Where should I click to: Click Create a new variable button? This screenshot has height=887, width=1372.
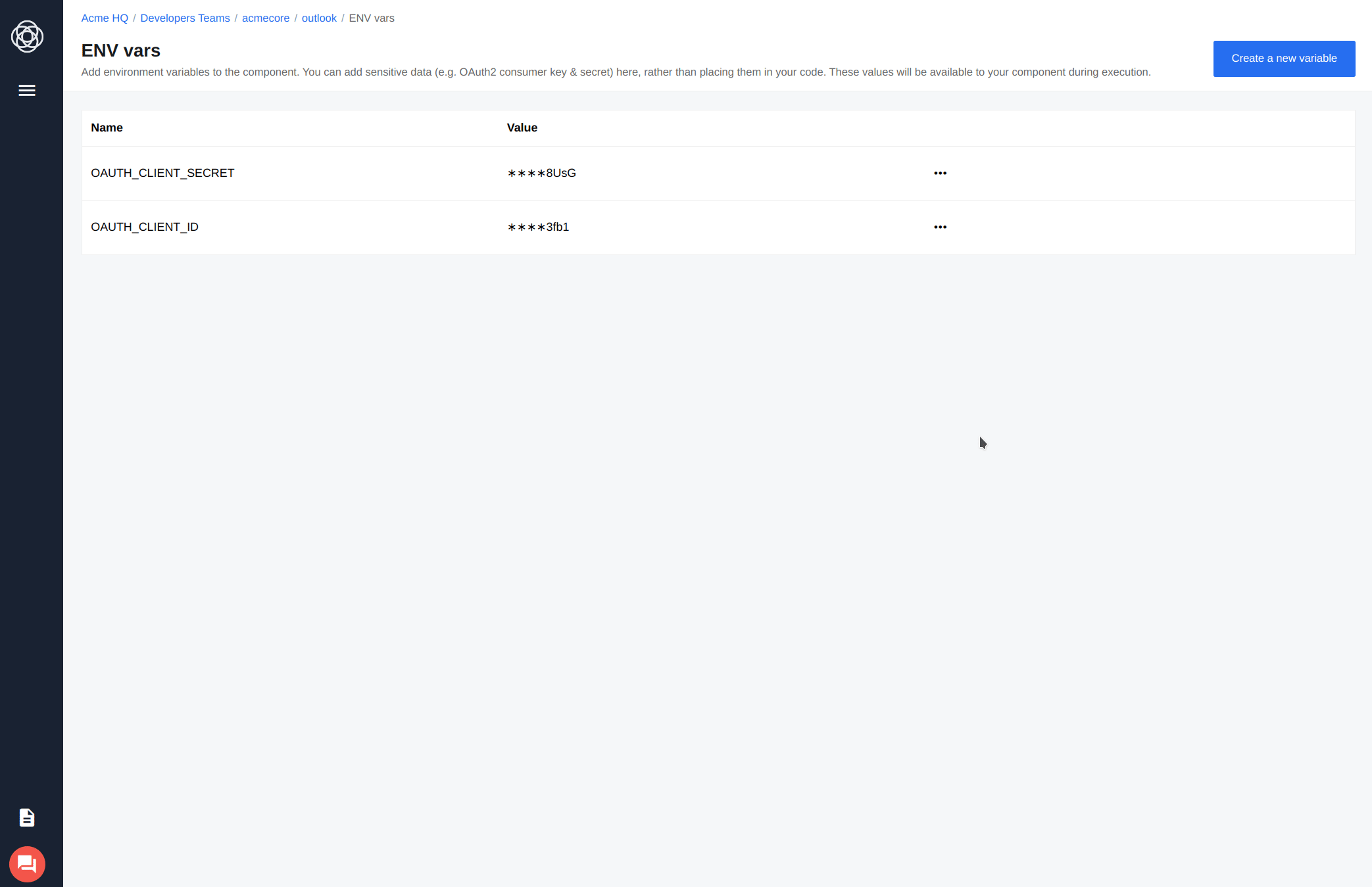pos(1284,58)
